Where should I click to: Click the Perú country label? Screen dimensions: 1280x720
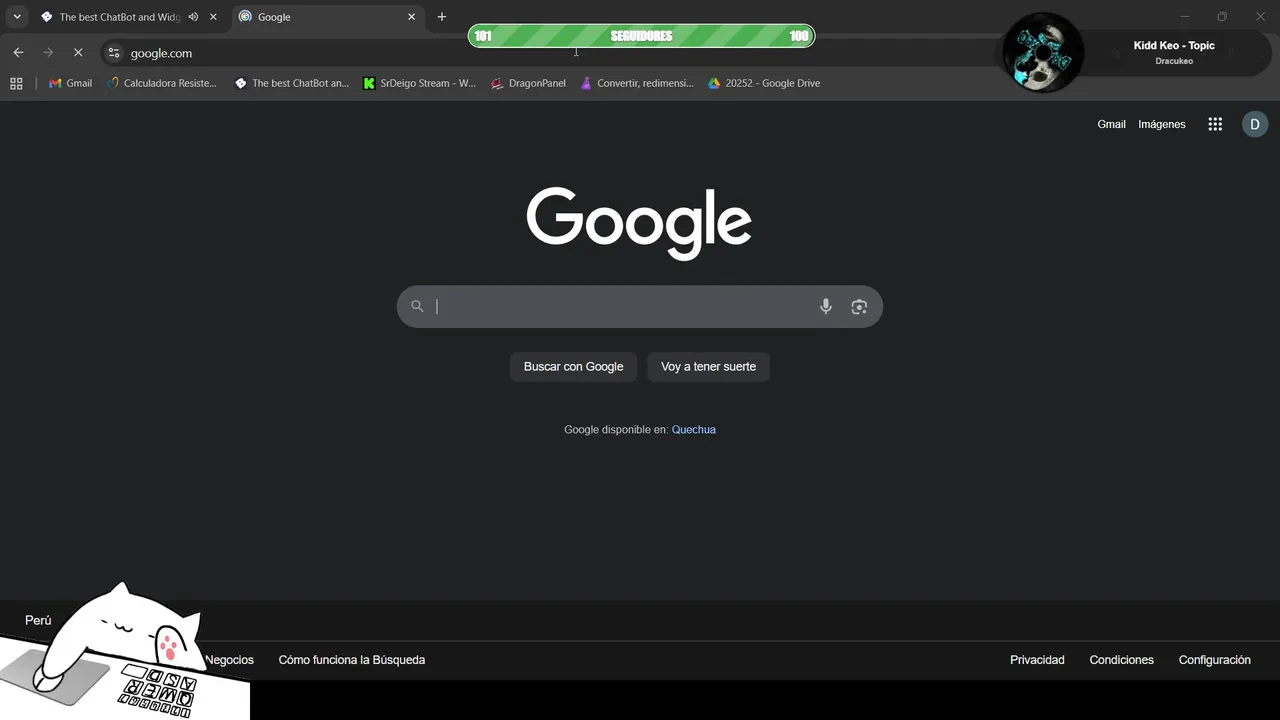point(38,620)
